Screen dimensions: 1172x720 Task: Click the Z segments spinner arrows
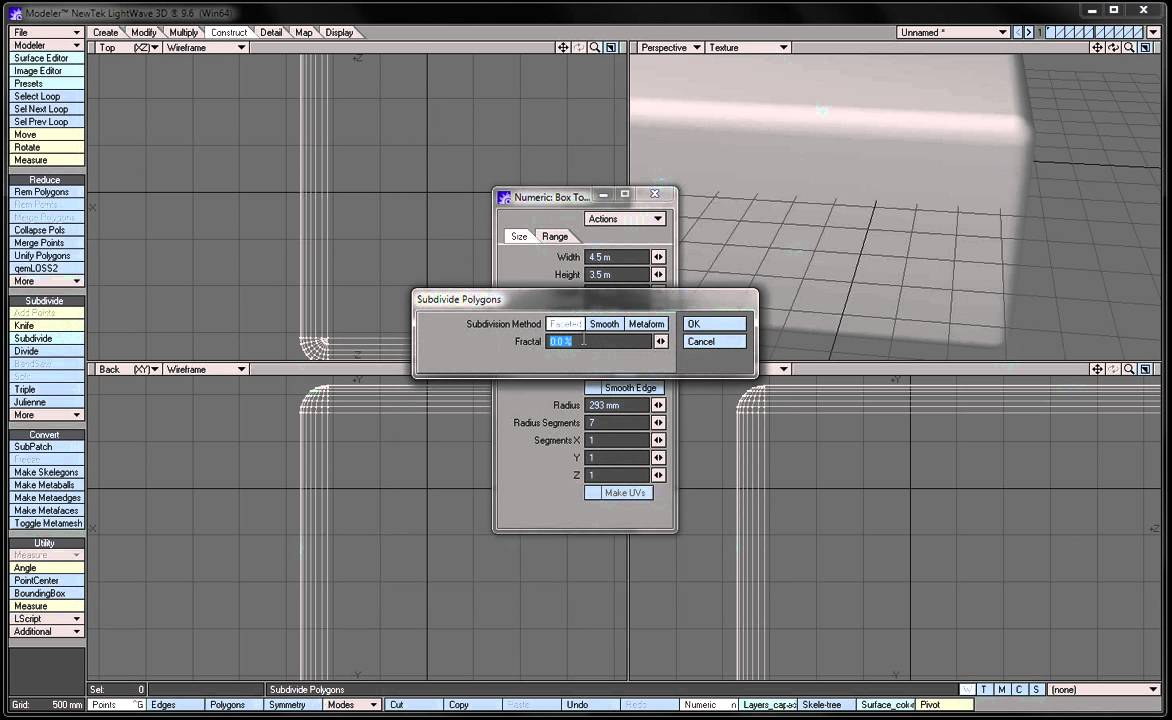659,476
